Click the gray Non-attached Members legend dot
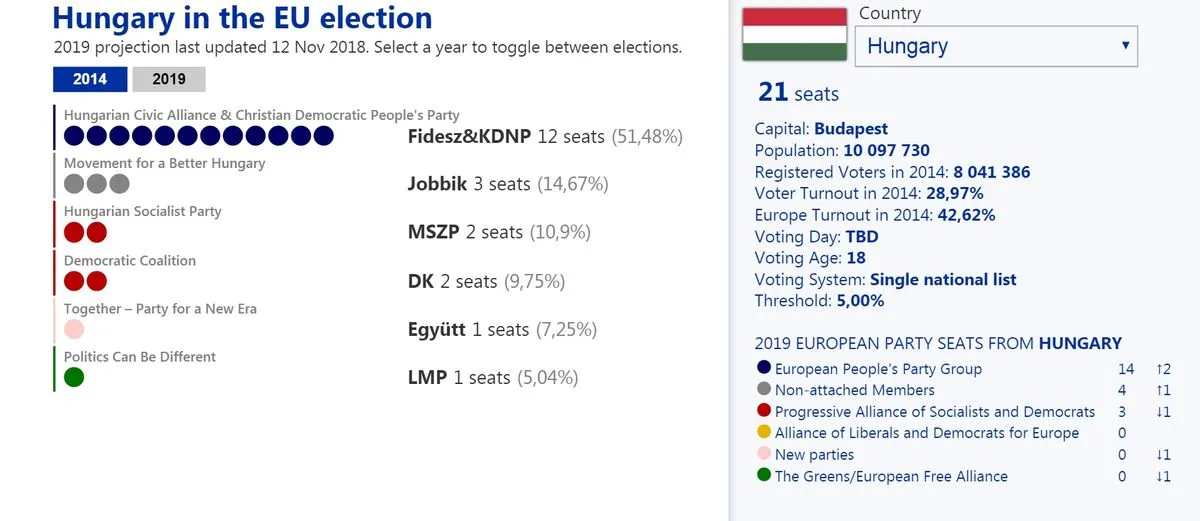 point(765,390)
